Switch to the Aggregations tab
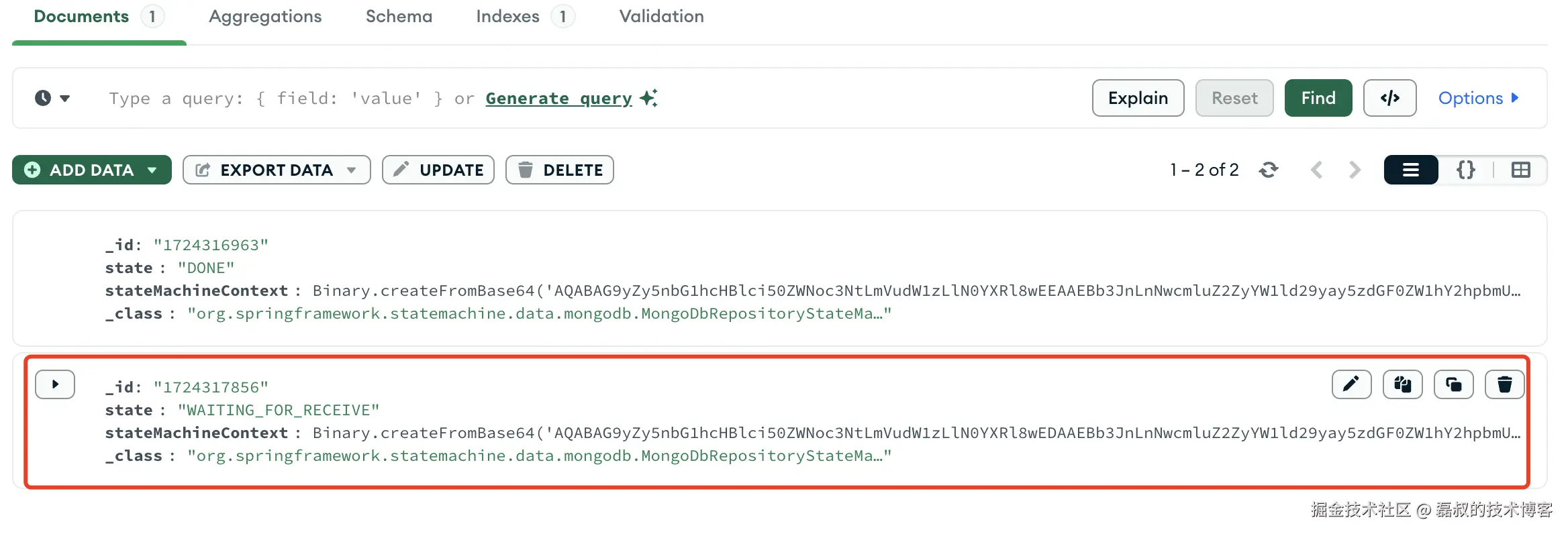Image resolution: width=1568 pixels, height=534 pixels. [x=265, y=17]
